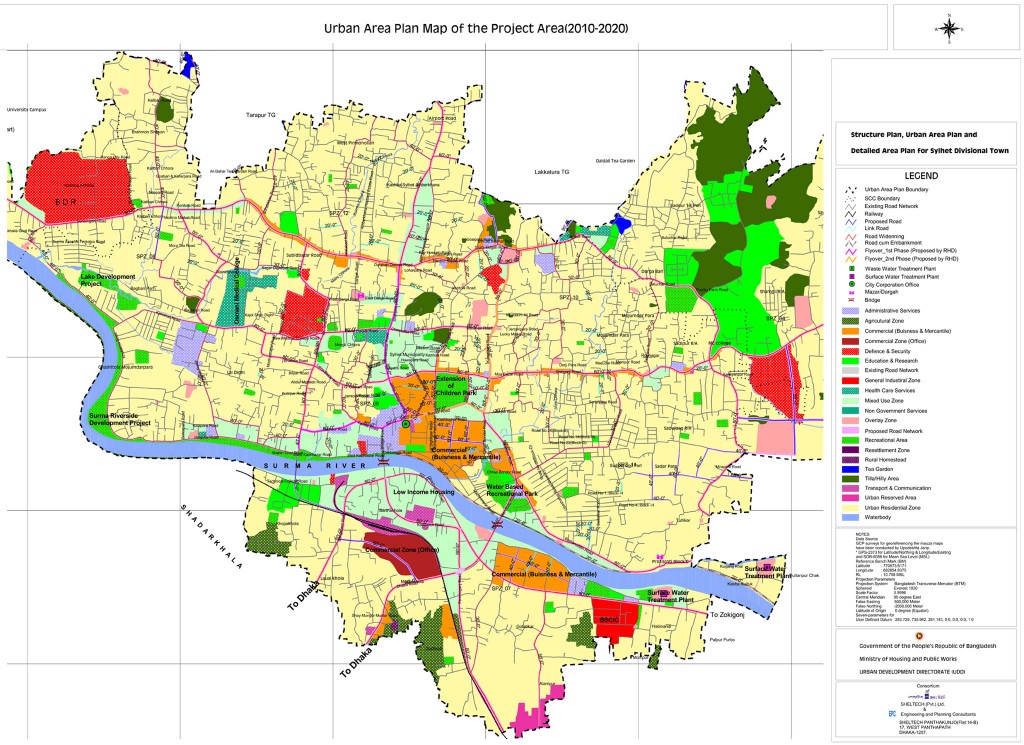Click the "Tarapur TG" label
Image resolution: width=1024 pixels, height=745 pixels.
point(261,115)
